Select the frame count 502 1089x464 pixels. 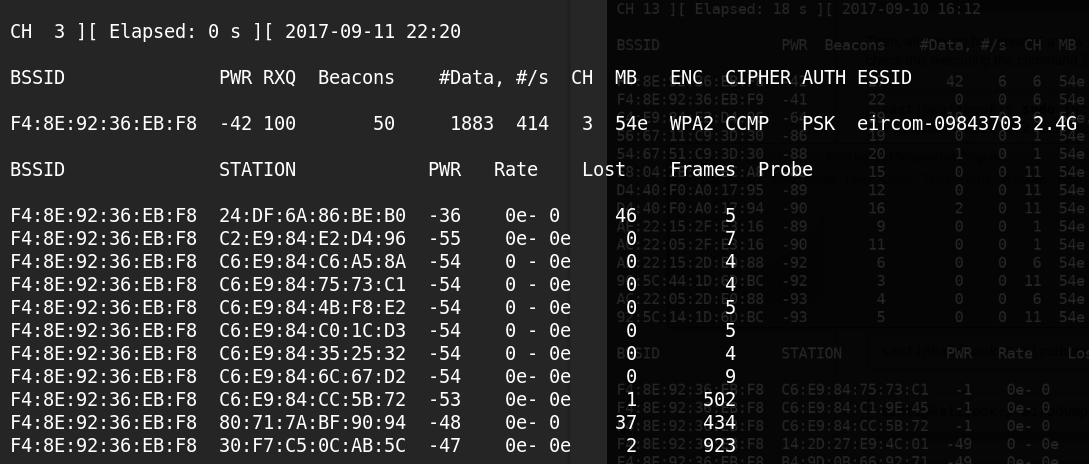click(719, 399)
